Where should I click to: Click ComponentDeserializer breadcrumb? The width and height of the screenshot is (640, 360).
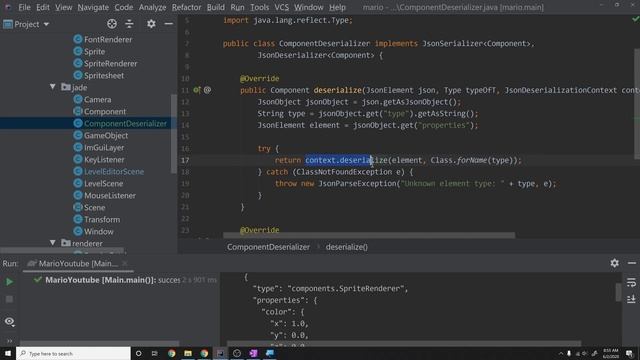coord(268,247)
